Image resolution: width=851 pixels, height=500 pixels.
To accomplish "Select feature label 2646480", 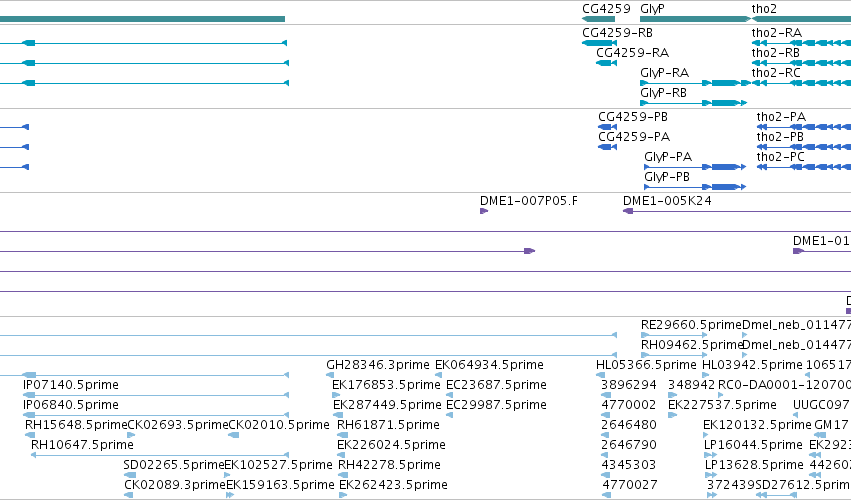I will tap(628, 425).
